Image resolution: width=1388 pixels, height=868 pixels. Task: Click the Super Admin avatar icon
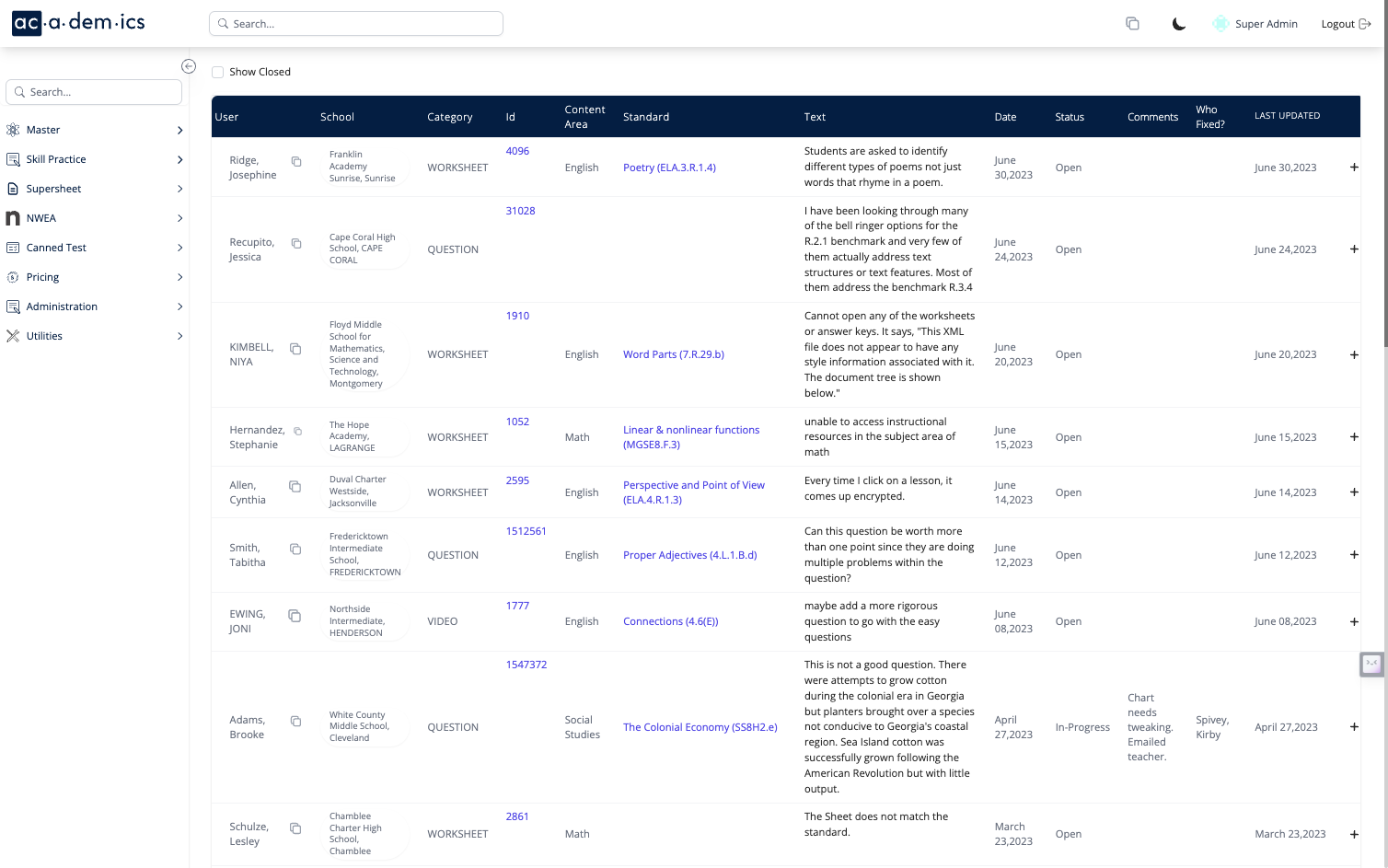tap(1220, 24)
